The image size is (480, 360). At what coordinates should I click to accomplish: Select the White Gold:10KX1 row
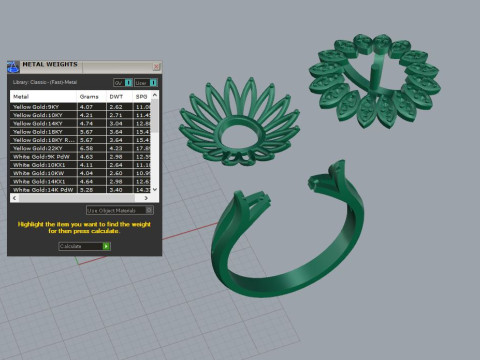(x=80, y=165)
